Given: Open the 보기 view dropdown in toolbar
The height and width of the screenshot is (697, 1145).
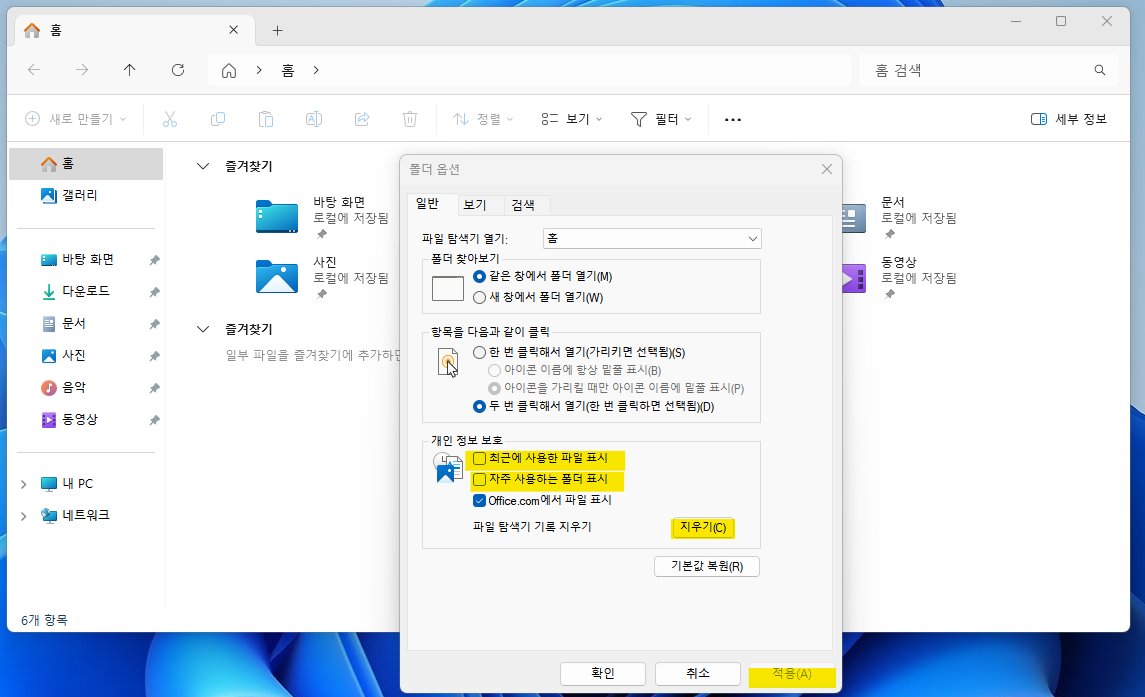Looking at the screenshot, I should pyautogui.click(x=572, y=119).
